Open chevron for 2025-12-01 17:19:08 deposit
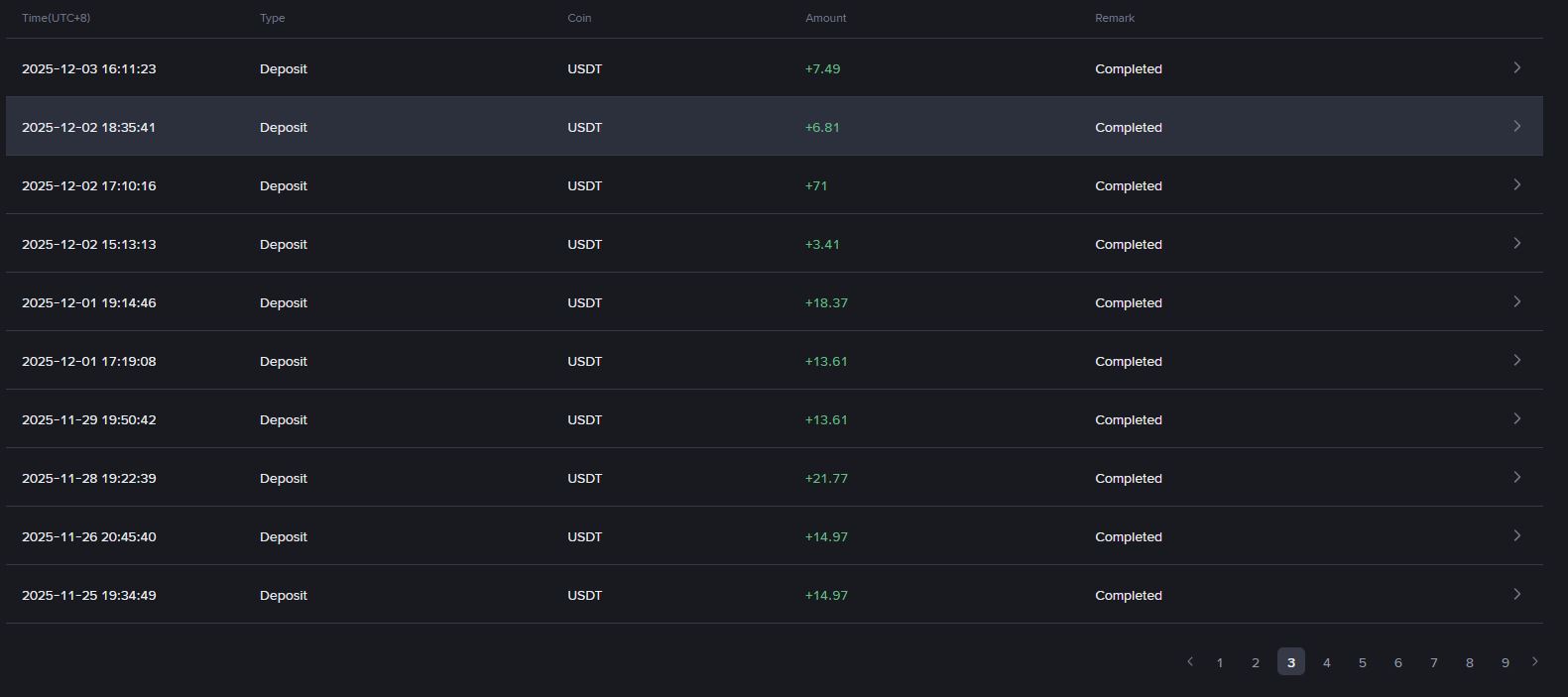The width and height of the screenshot is (1568, 697). (x=1516, y=360)
